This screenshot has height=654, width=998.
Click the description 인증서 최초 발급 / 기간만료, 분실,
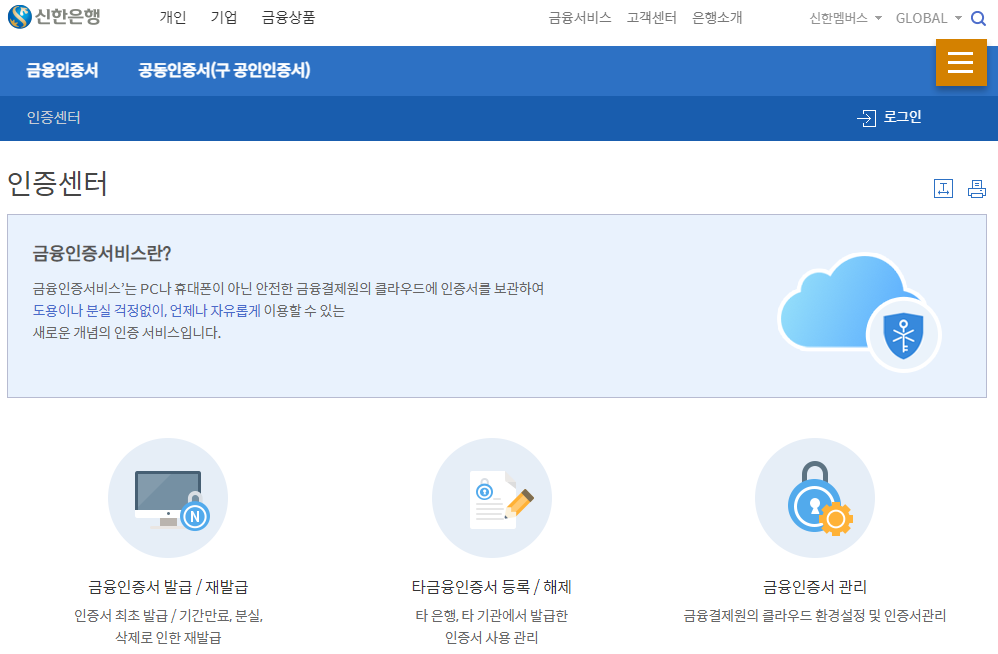click(168, 616)
